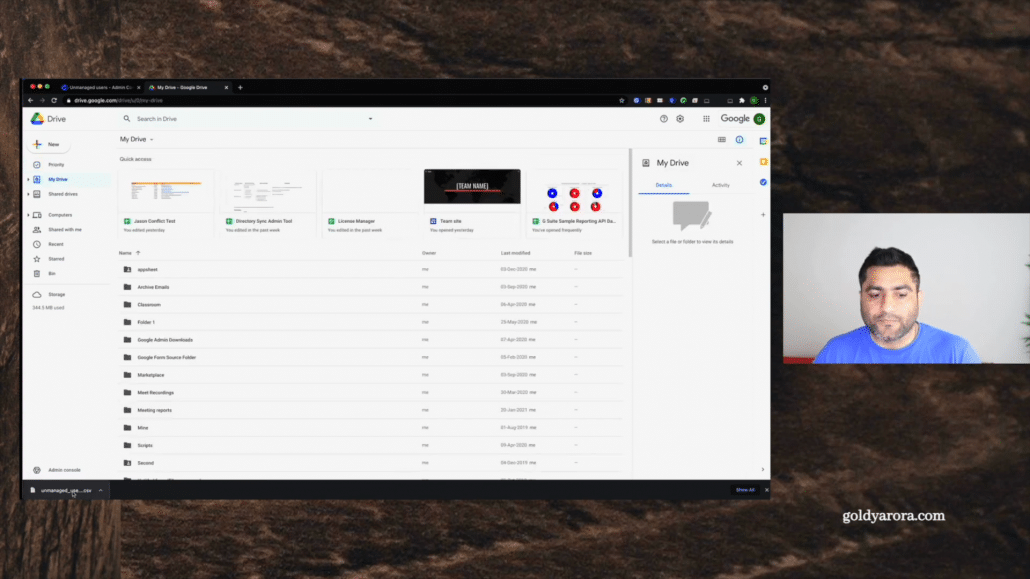The width and height of the screenshot is (1030, 579).
Task: Click Show All downloads
Action: coord(745,490)
